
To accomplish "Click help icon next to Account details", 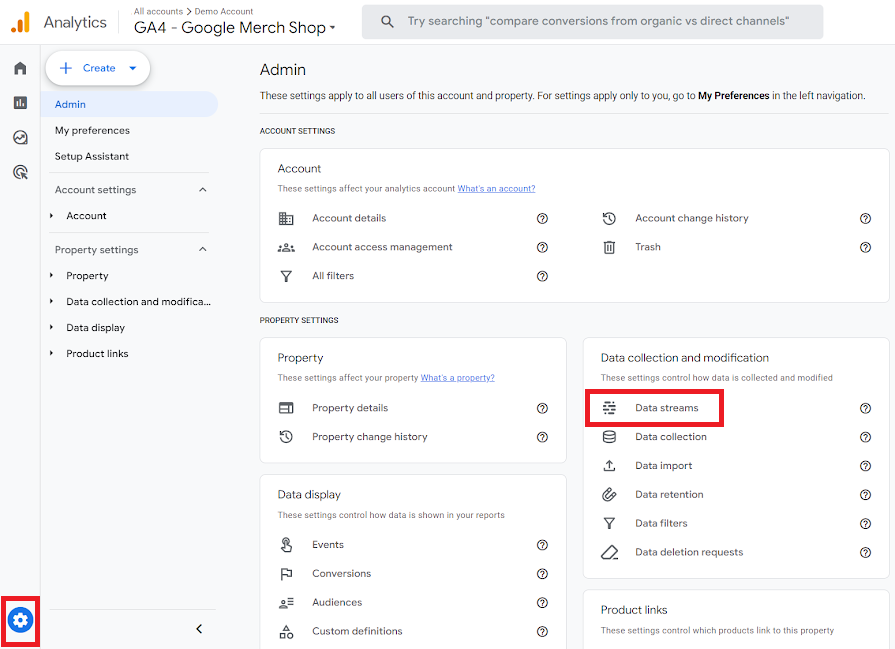I will (x=542, y=219).
